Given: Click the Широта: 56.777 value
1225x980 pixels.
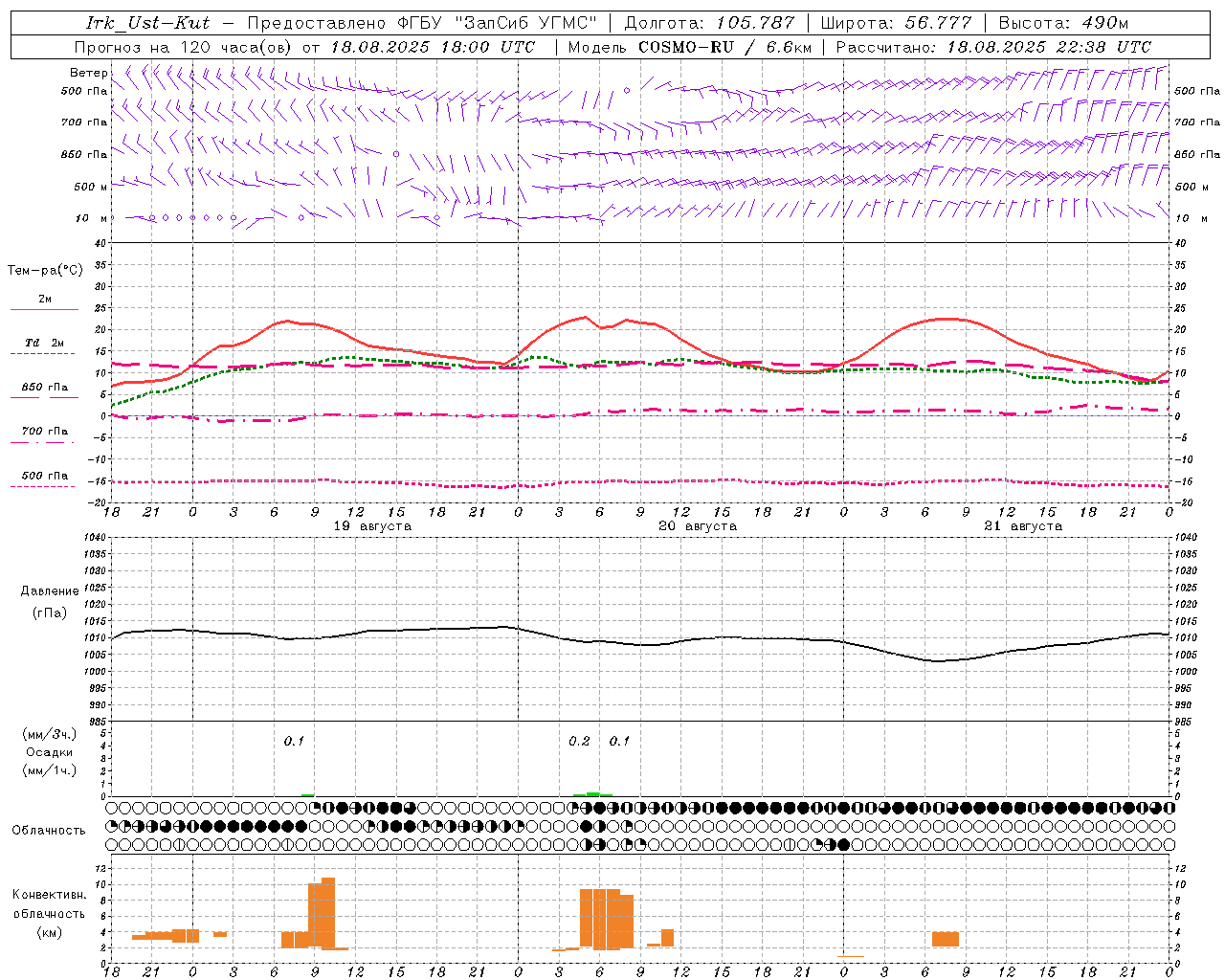Looking at the screenshot, I should pos(896,23).
